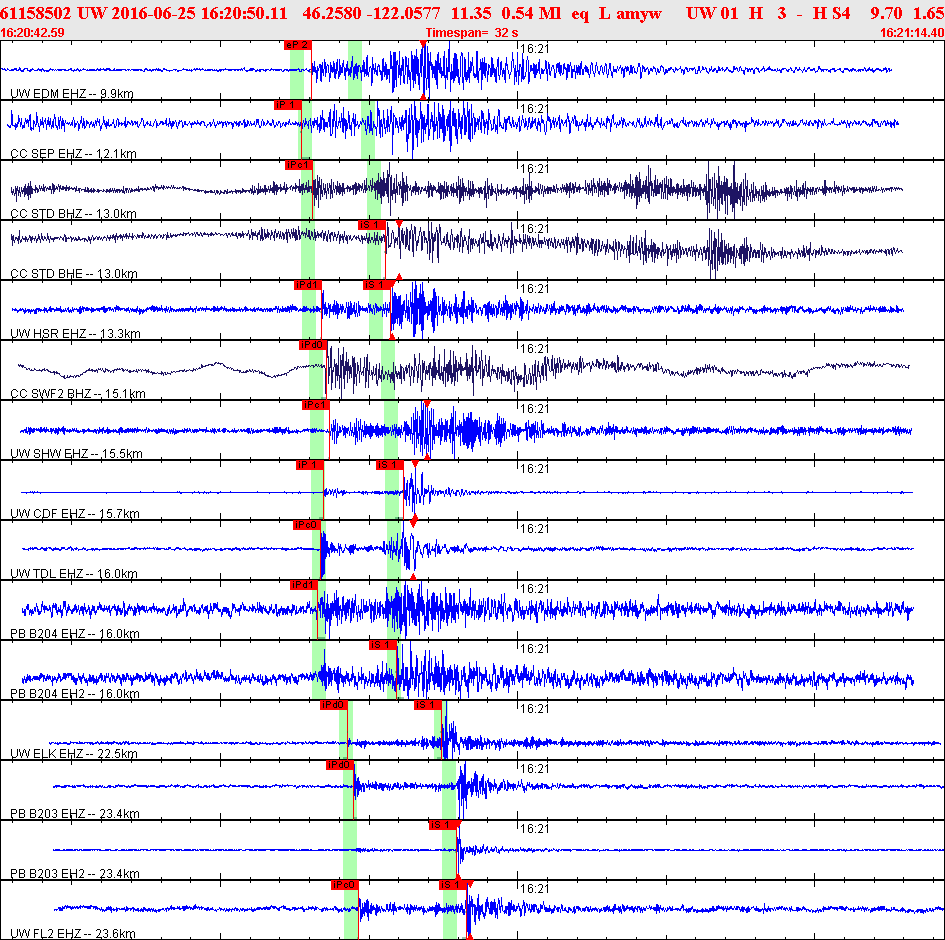Select the PB B204 EH2 -- 16.0km channel label
The image size is (945, 940).
pos(75,693)
